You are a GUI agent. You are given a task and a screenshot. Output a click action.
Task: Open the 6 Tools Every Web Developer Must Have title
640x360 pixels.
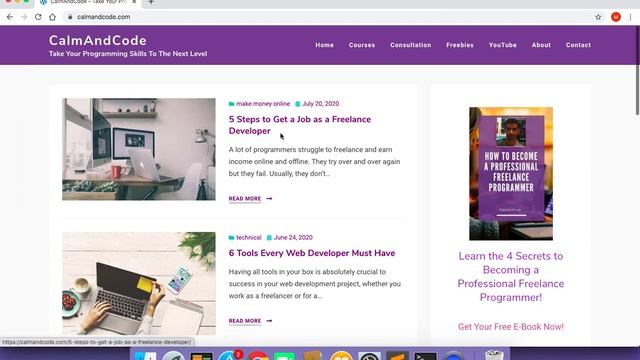tap(312, 253)
